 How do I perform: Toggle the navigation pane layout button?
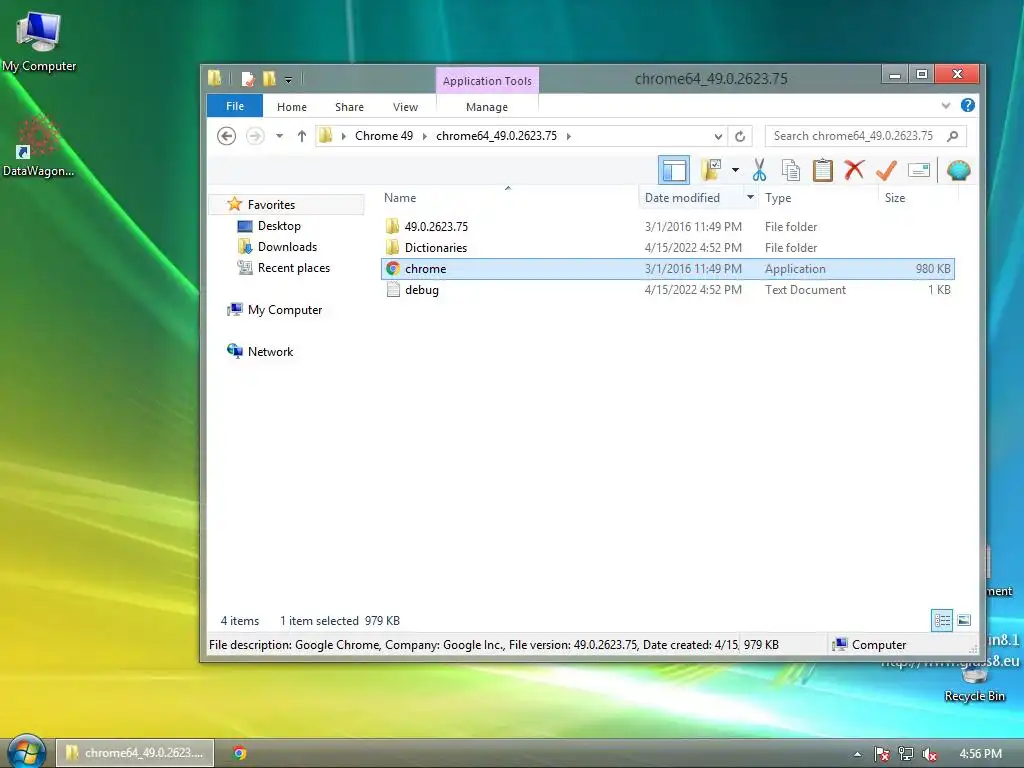[673, 170]
